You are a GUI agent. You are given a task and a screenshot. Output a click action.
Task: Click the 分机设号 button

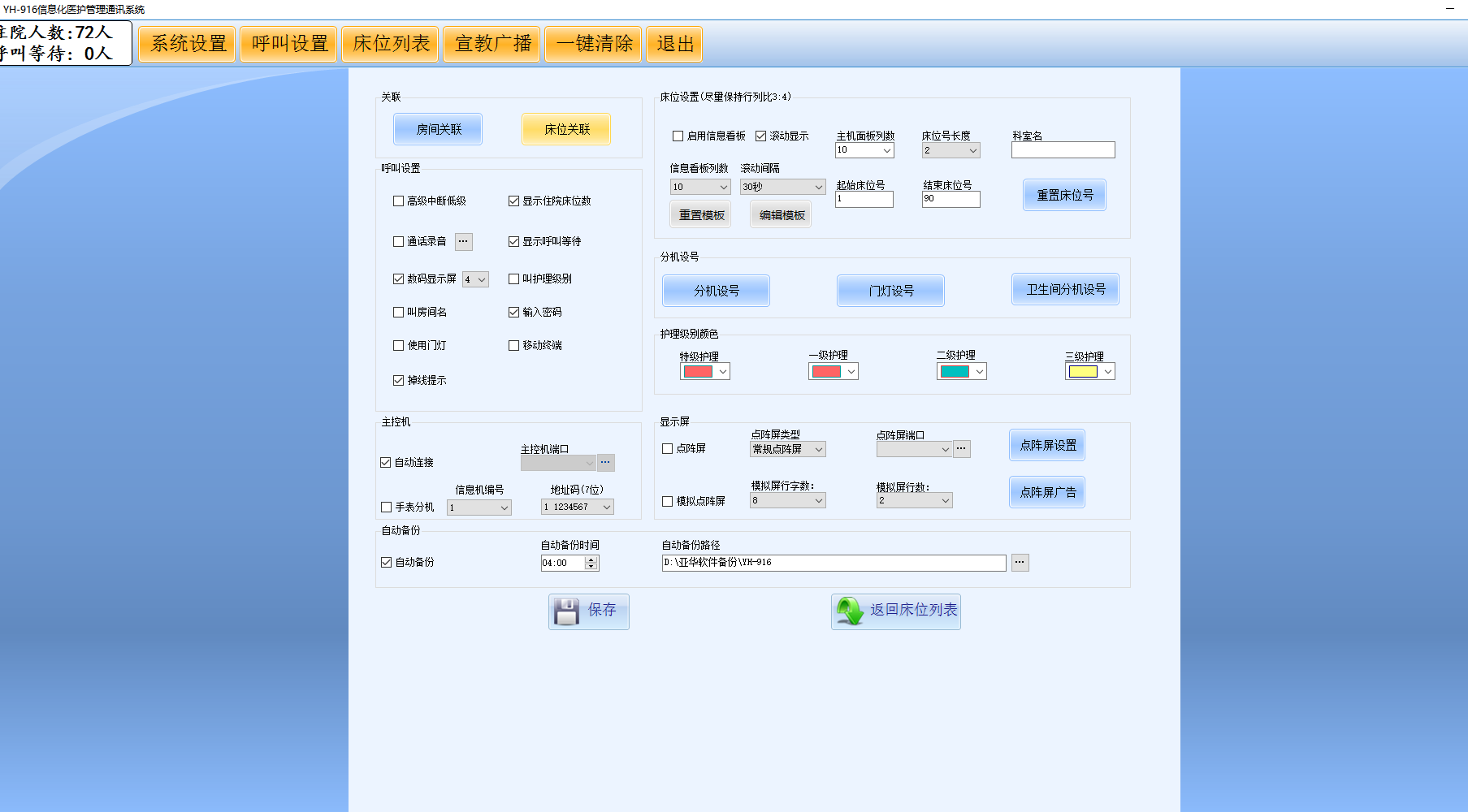[716, 291]
